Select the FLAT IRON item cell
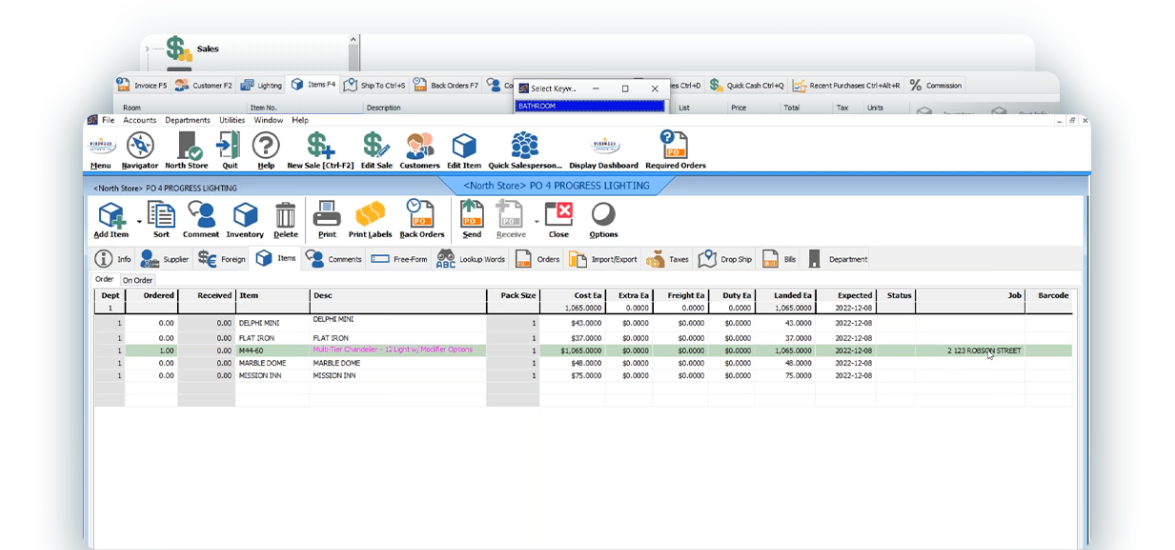The width and height of the screenshot is (1175, 550). click(273, 338)
